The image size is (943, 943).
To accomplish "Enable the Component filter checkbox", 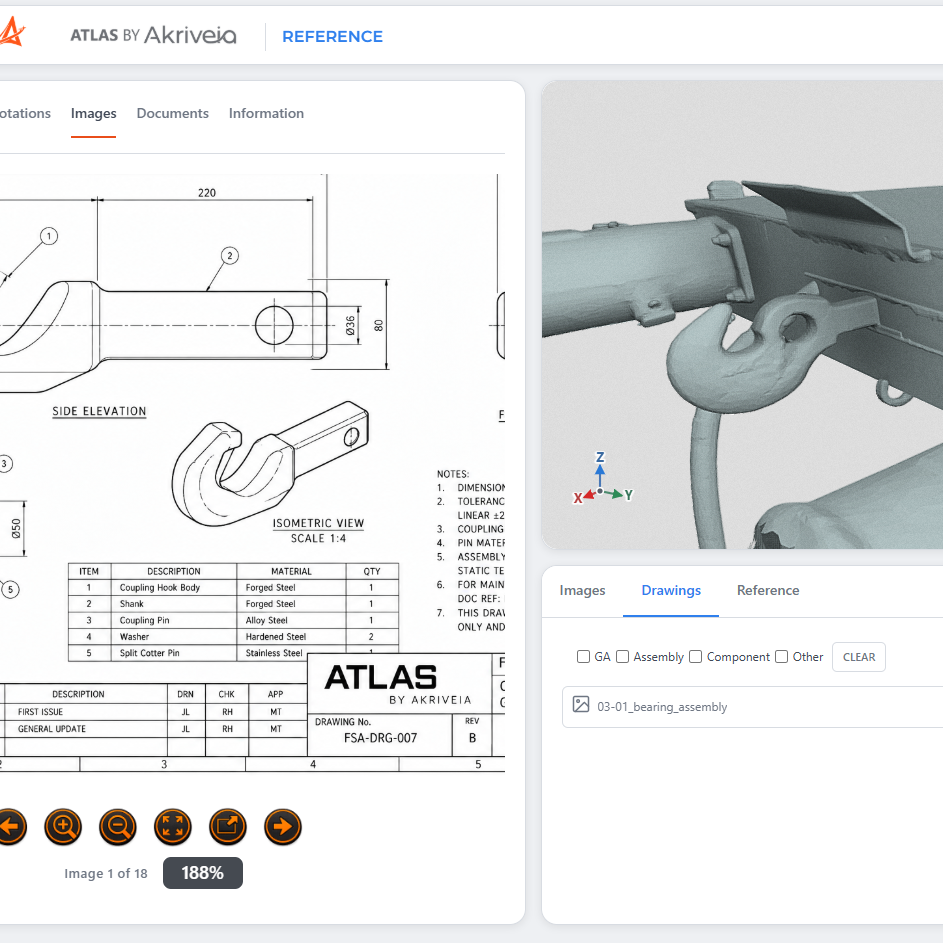I will click(695, 657).
